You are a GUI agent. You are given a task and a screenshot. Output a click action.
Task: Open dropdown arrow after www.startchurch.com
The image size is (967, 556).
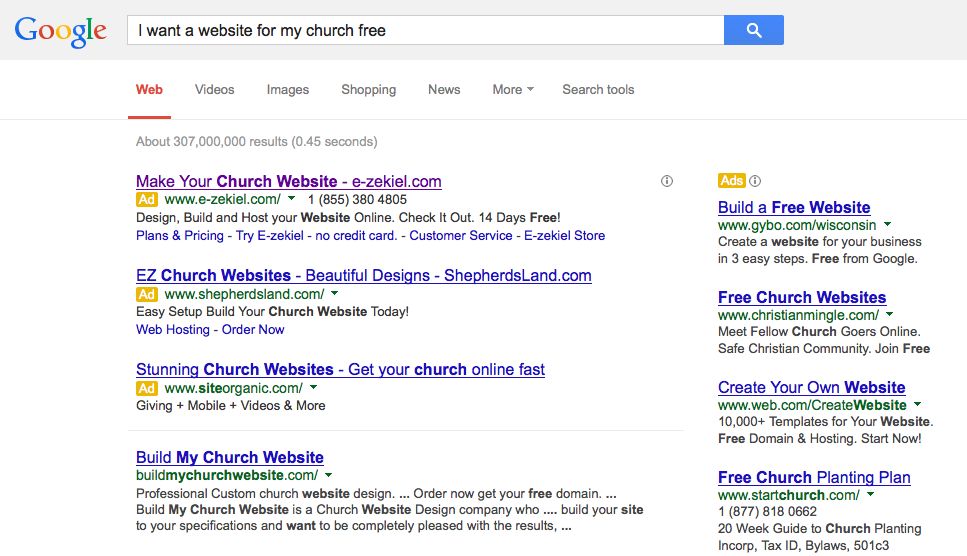pyautogui.click(x=870, y=494)
